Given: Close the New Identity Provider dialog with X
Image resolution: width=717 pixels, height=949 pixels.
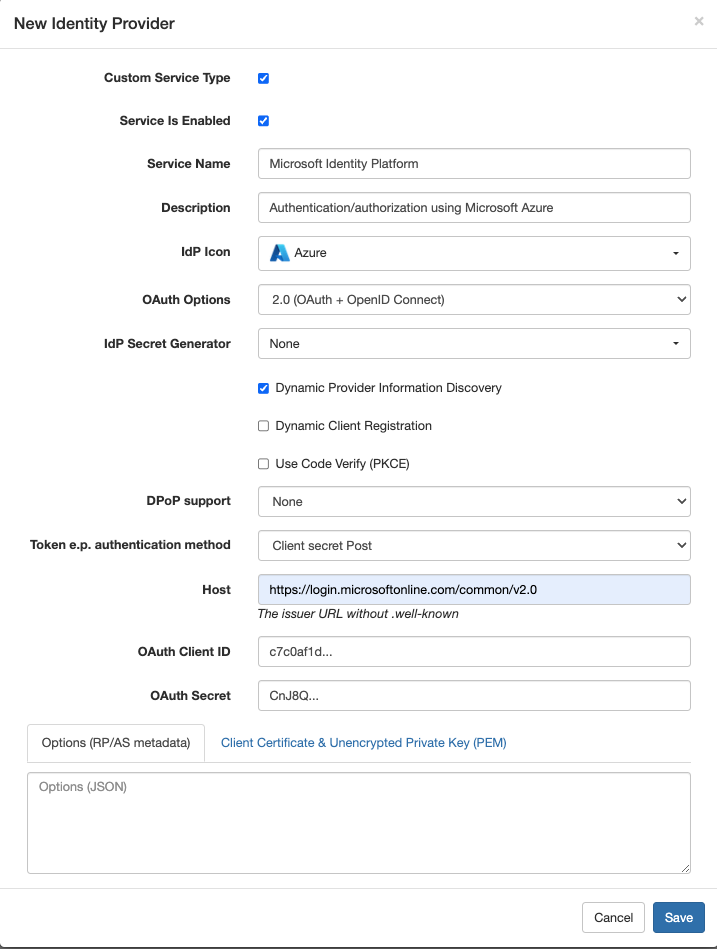Looking at the screenshot, I should 699,21.
